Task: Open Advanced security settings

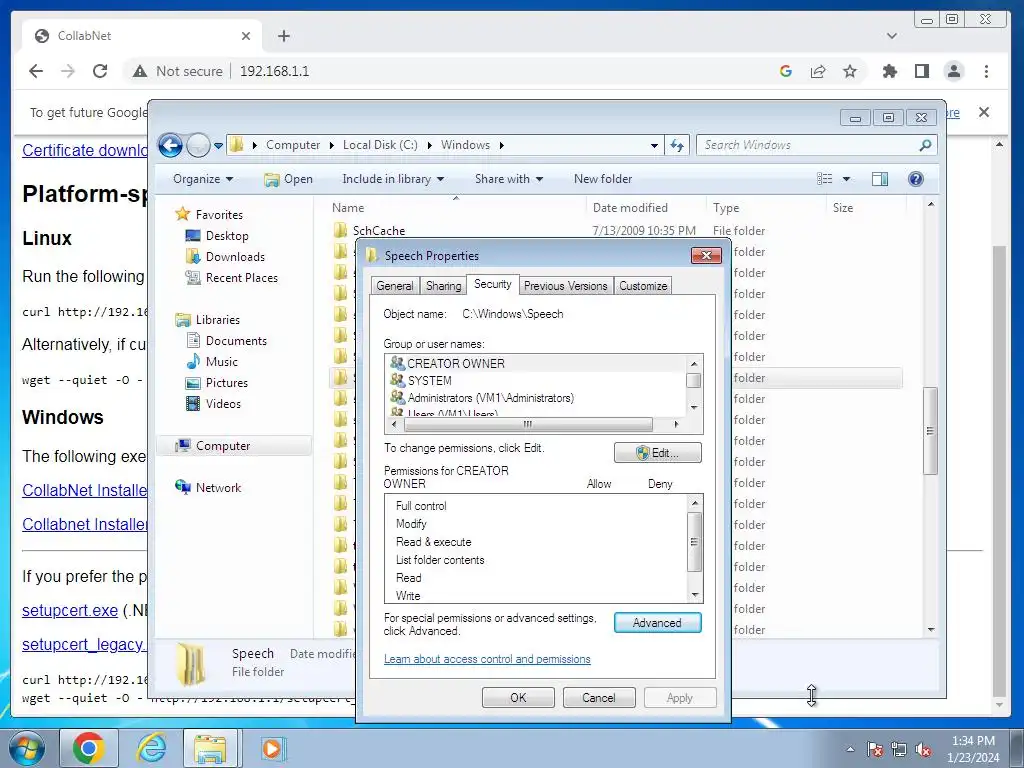Action: pyautogui.click(x=658, y=623)
